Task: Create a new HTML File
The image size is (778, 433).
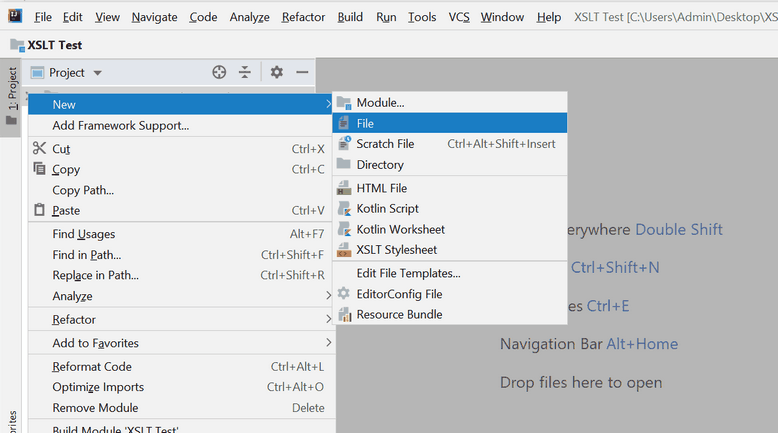Action: point(381,188)
